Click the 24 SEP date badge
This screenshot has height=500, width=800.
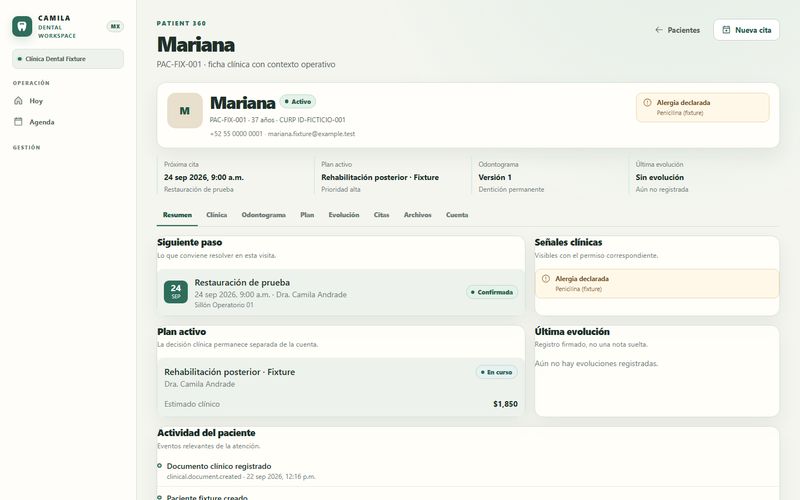(x=176, y=292)
